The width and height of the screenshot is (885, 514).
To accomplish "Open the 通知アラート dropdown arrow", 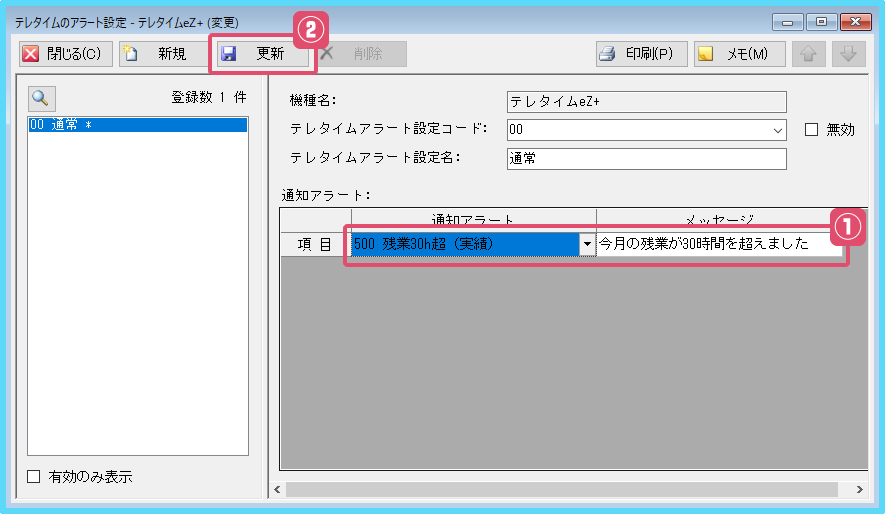I will (587, 244).
